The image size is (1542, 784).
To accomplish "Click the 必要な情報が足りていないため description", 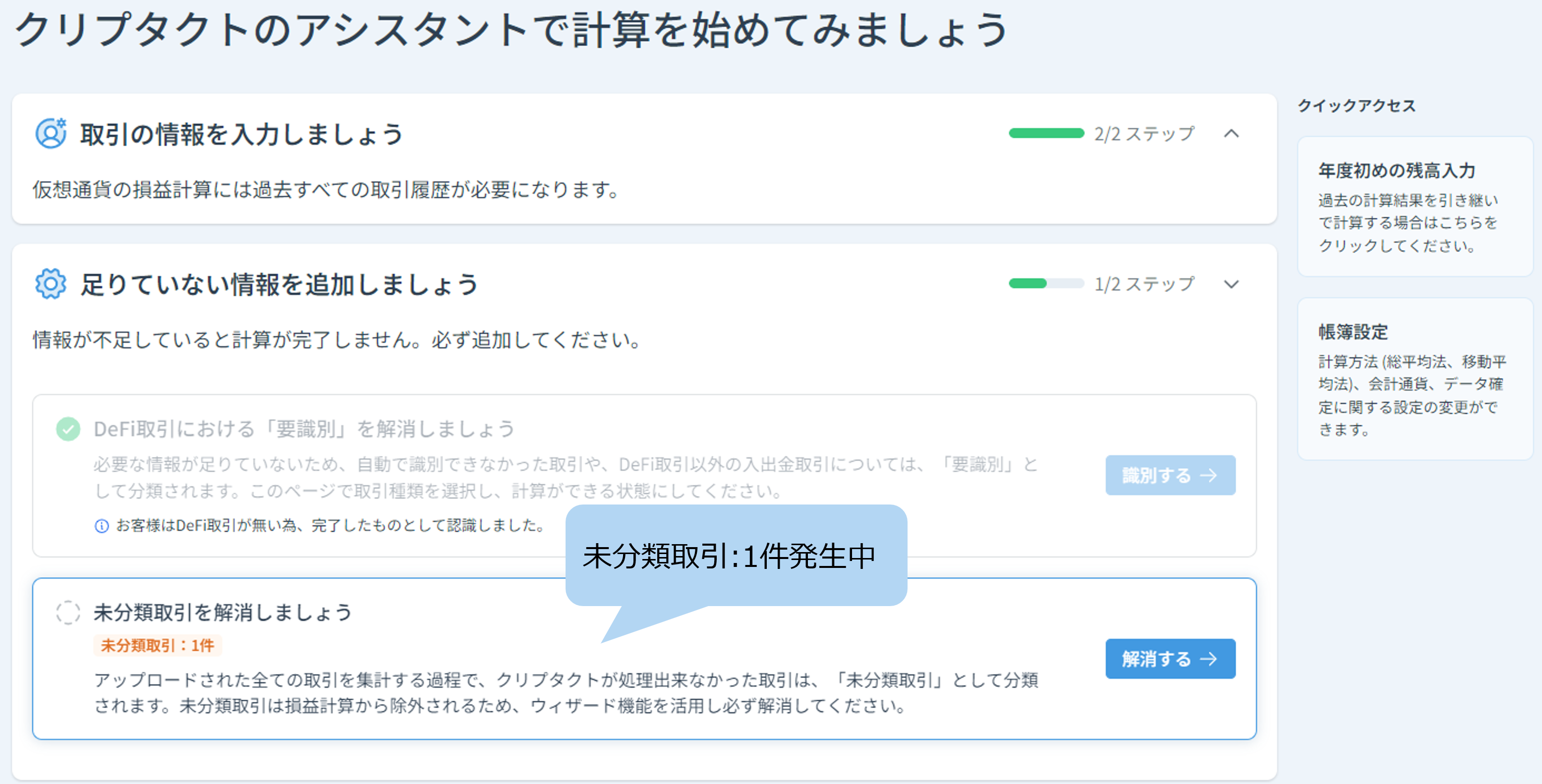I will (x=566, y=478).
